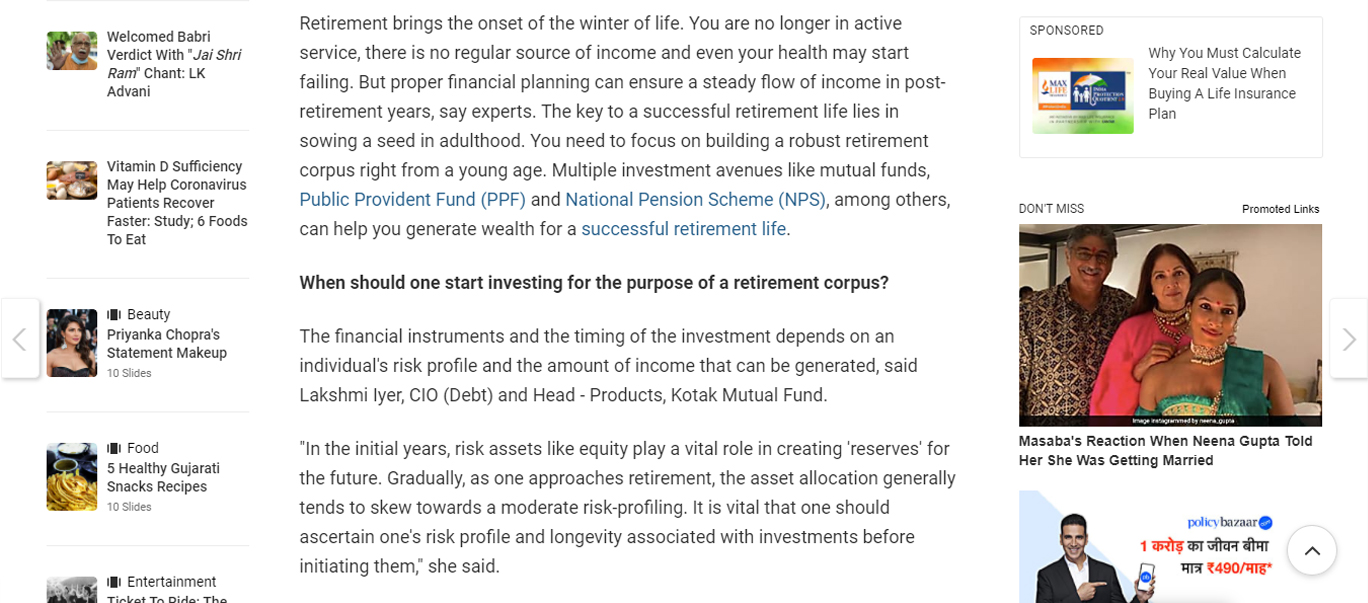The height and width of the screenshot is (603, 1368).
Task: Read Masaba's Reaction Neena Gupta headline
Action: 1165,451
